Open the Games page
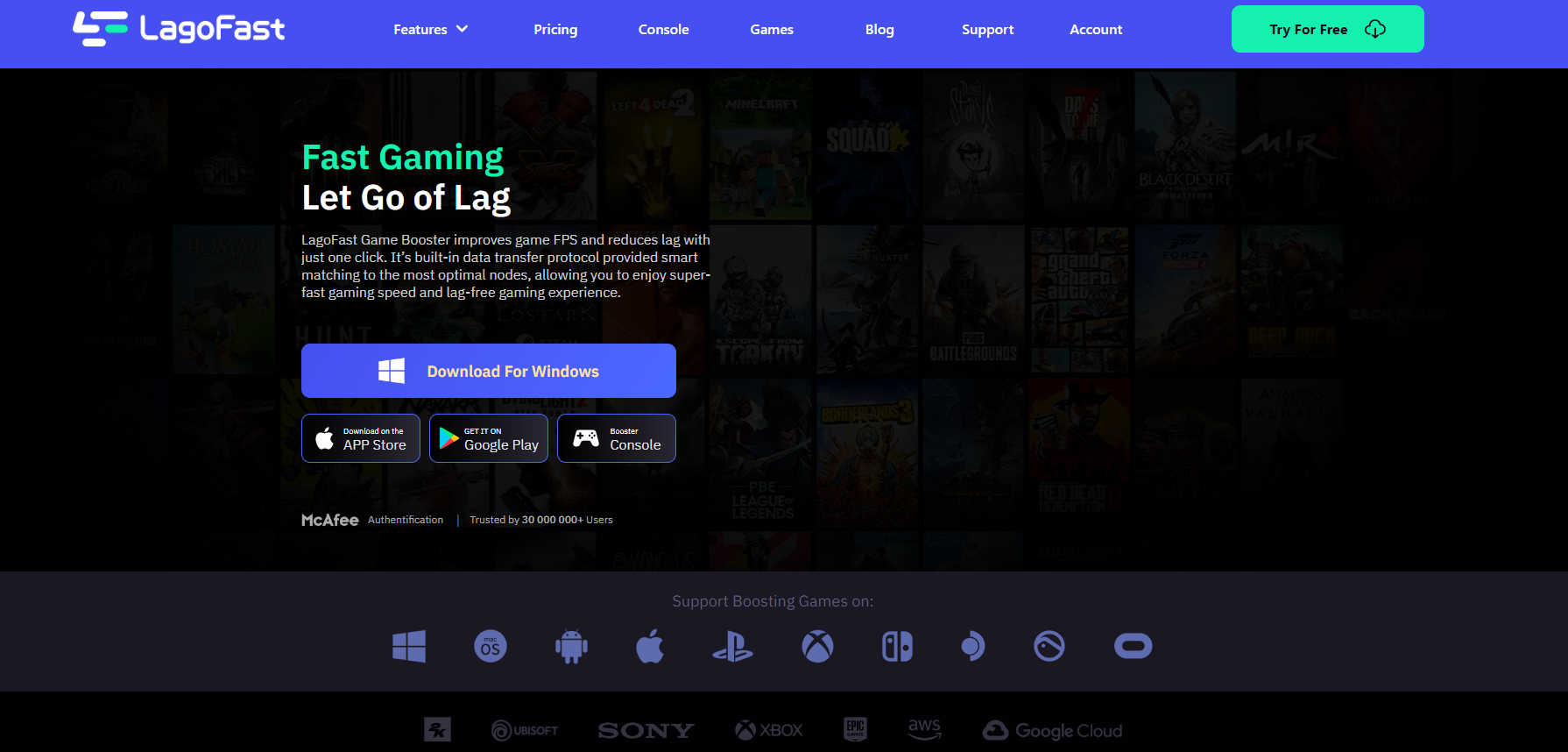 point(772,29)
